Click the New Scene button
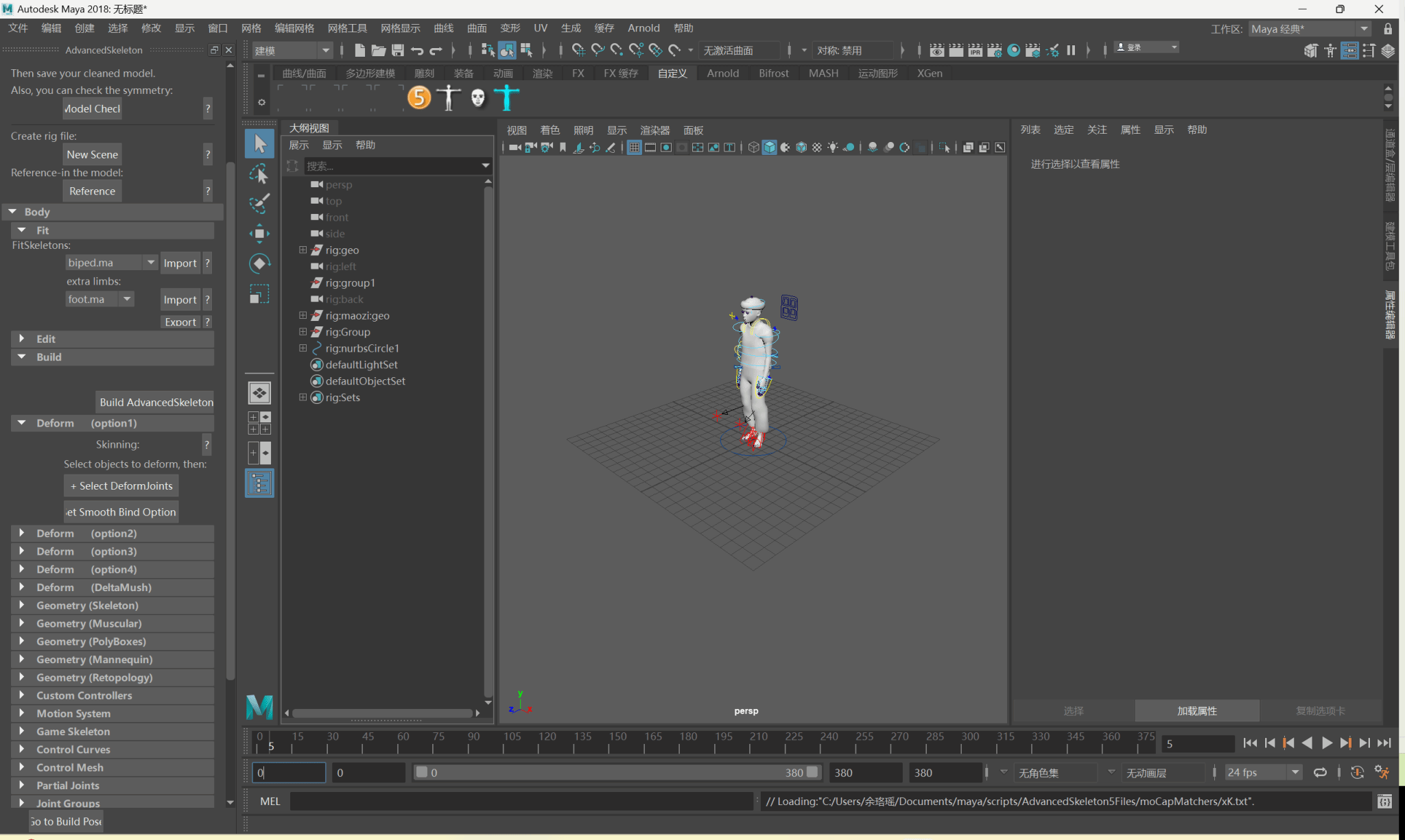This screenshot has height=840, width=1405. click(x=92, y=154)
